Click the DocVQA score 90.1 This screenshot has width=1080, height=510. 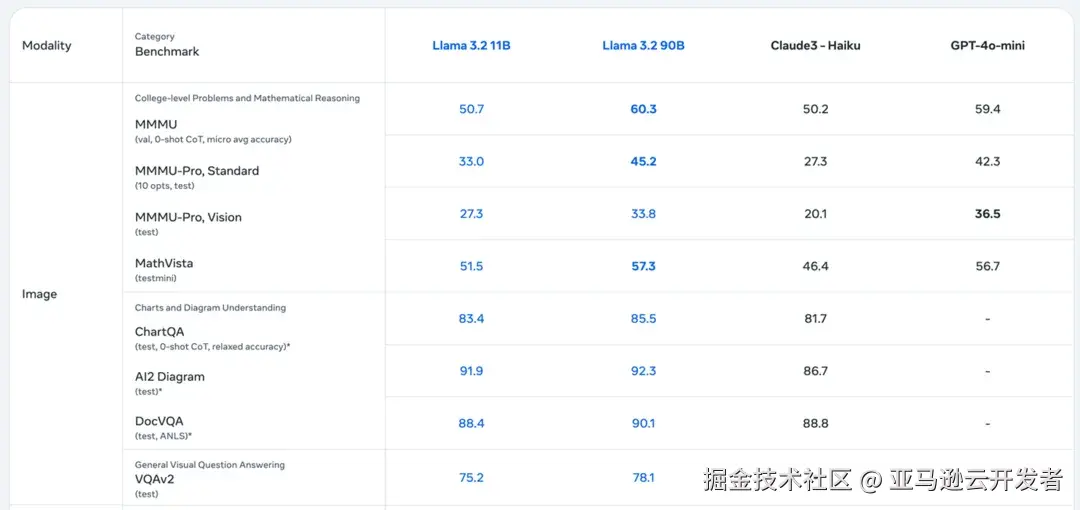(x=643, y=423)
